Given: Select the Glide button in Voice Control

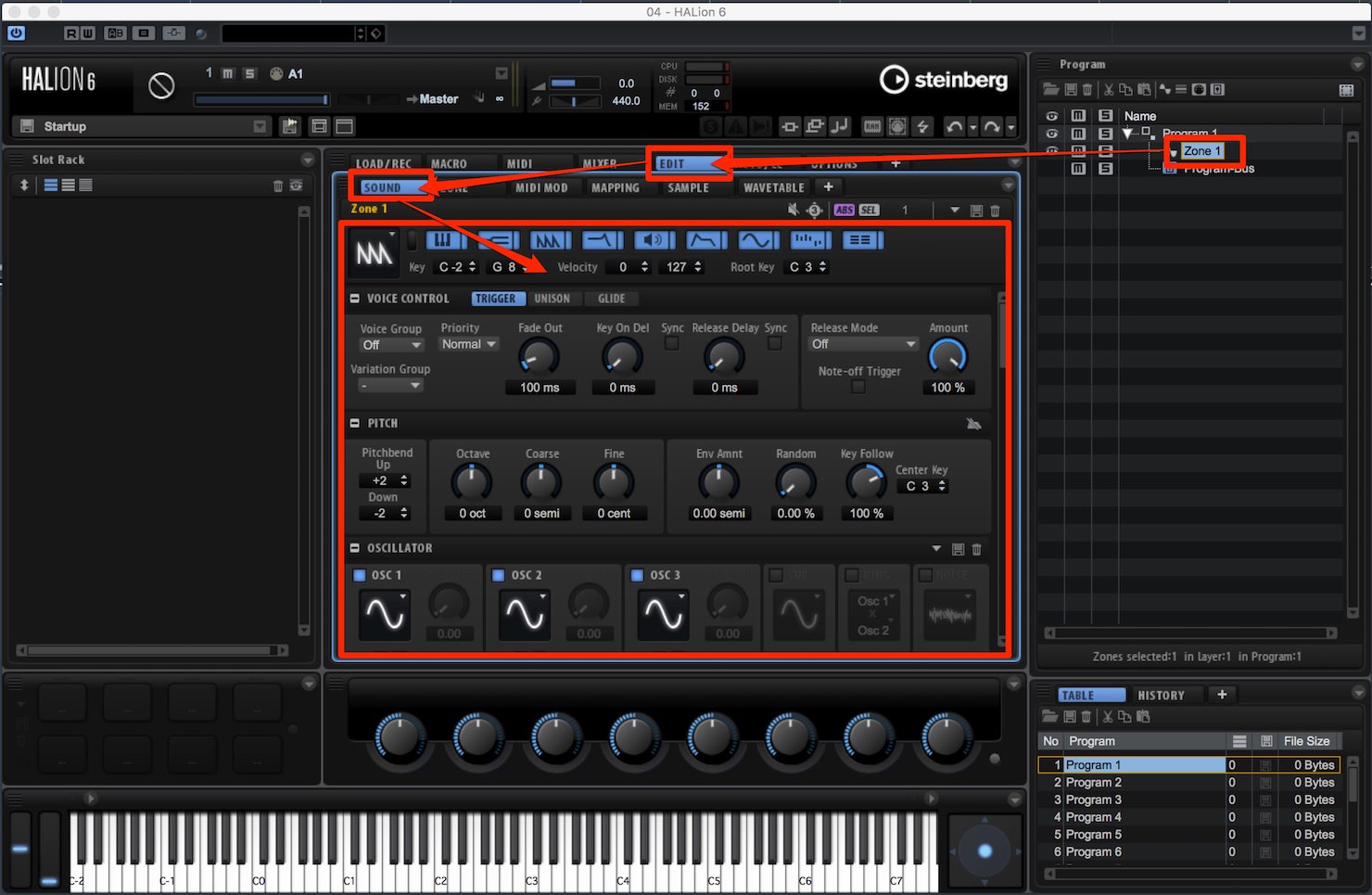Looking at the screenshot, I should (x=611, y=299).
